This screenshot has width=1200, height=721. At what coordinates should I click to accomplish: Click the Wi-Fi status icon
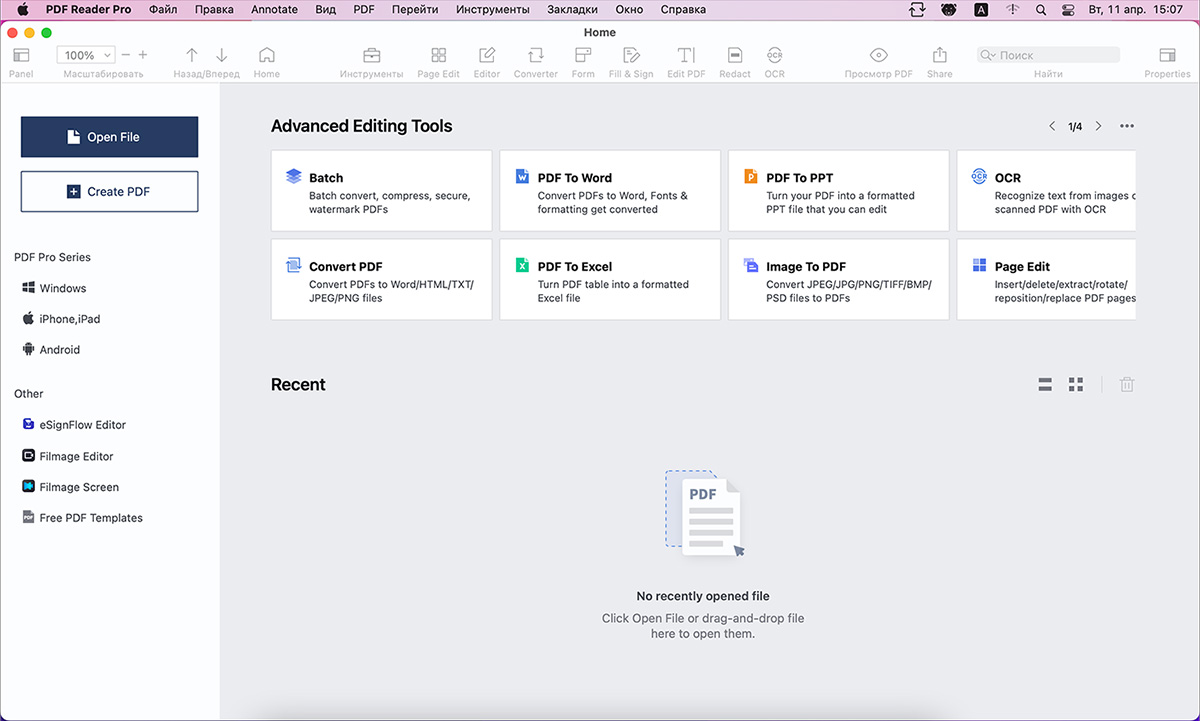pyautogui.click(x=1014, y=9)
